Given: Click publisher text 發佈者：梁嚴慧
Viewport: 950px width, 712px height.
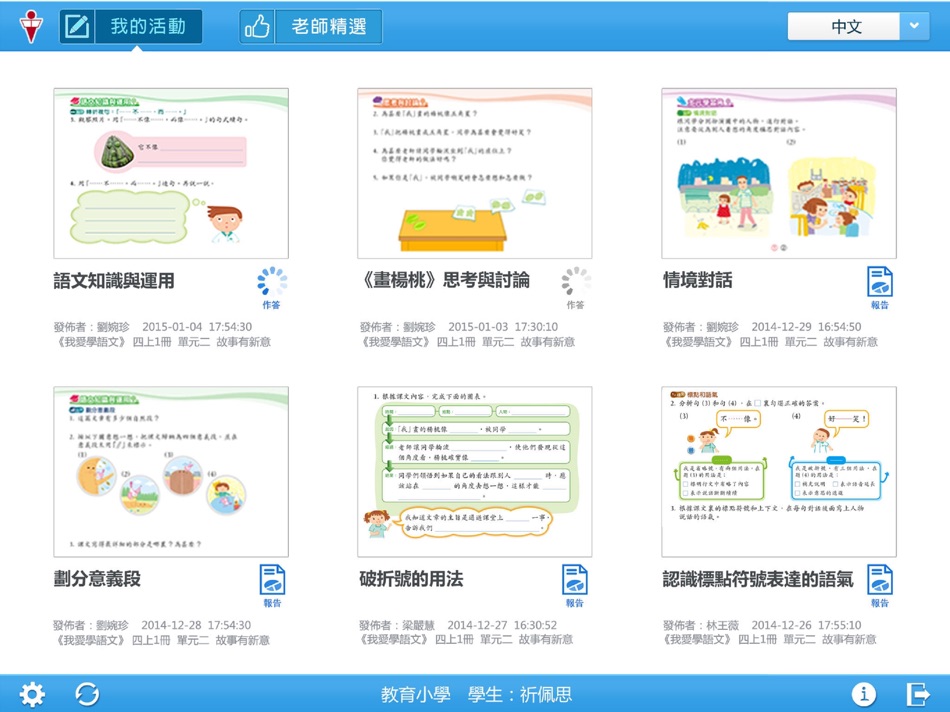Looking at the screenshot, I should (397, 625).
